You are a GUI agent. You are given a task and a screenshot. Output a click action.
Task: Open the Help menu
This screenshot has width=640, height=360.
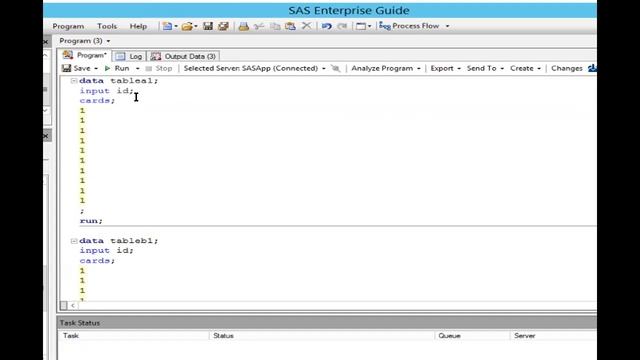[x=138, y=26]
